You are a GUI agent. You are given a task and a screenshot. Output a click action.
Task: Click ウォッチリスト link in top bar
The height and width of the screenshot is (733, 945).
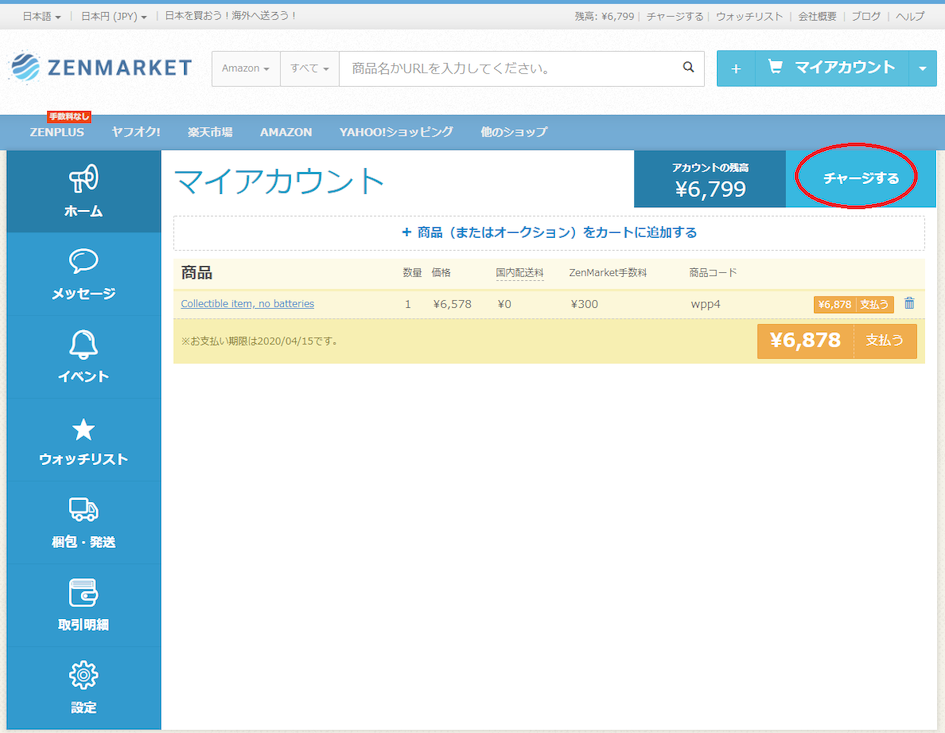[x=749, y=17]
